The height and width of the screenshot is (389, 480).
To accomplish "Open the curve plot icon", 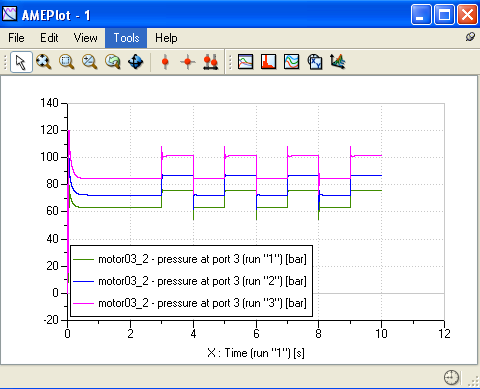I will tap(246, 62).
